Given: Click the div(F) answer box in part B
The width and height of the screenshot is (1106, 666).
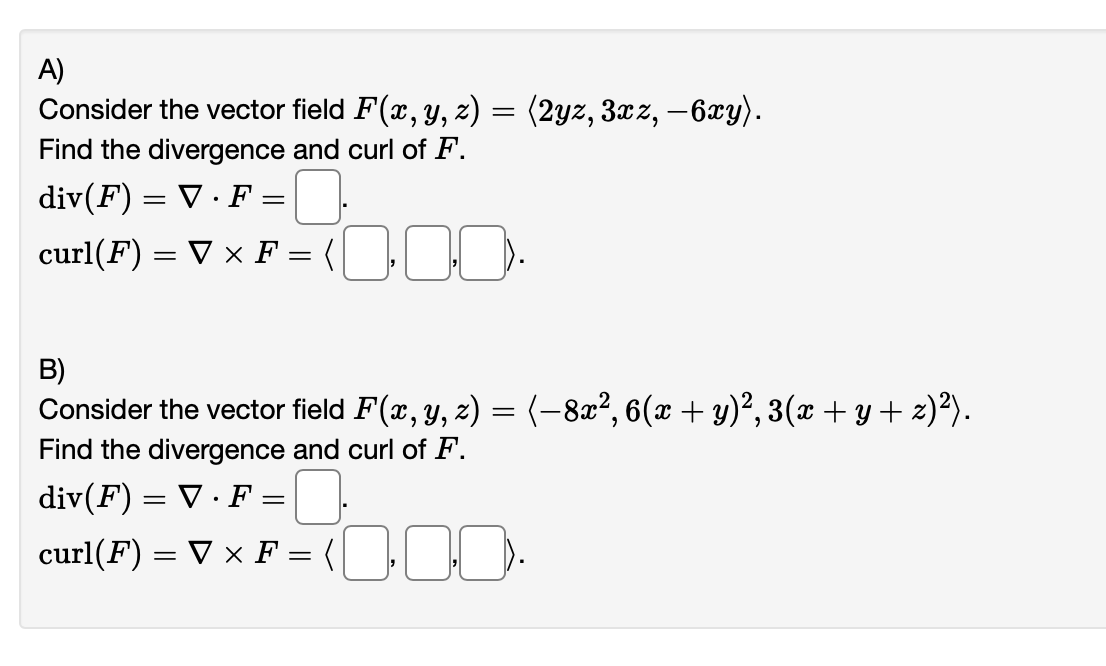Looking at the screenshot, I should coord(317,494).
